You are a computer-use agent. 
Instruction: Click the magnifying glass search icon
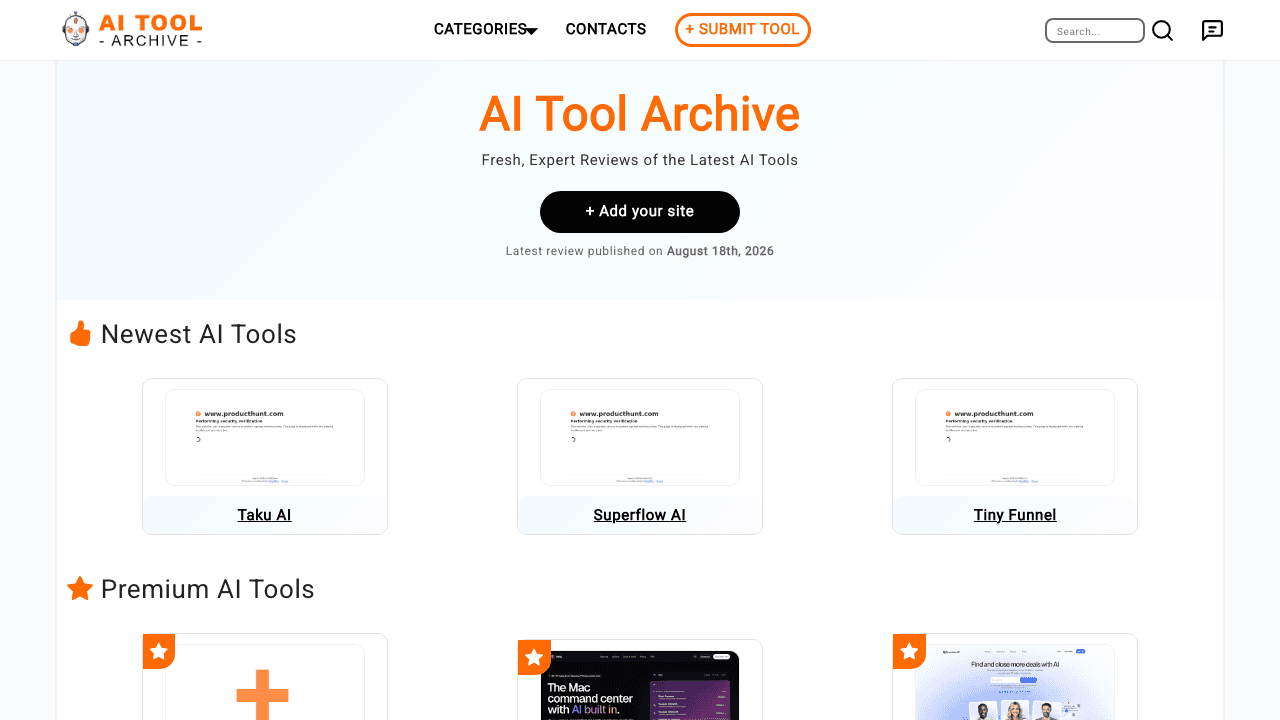coord(1162,31)
